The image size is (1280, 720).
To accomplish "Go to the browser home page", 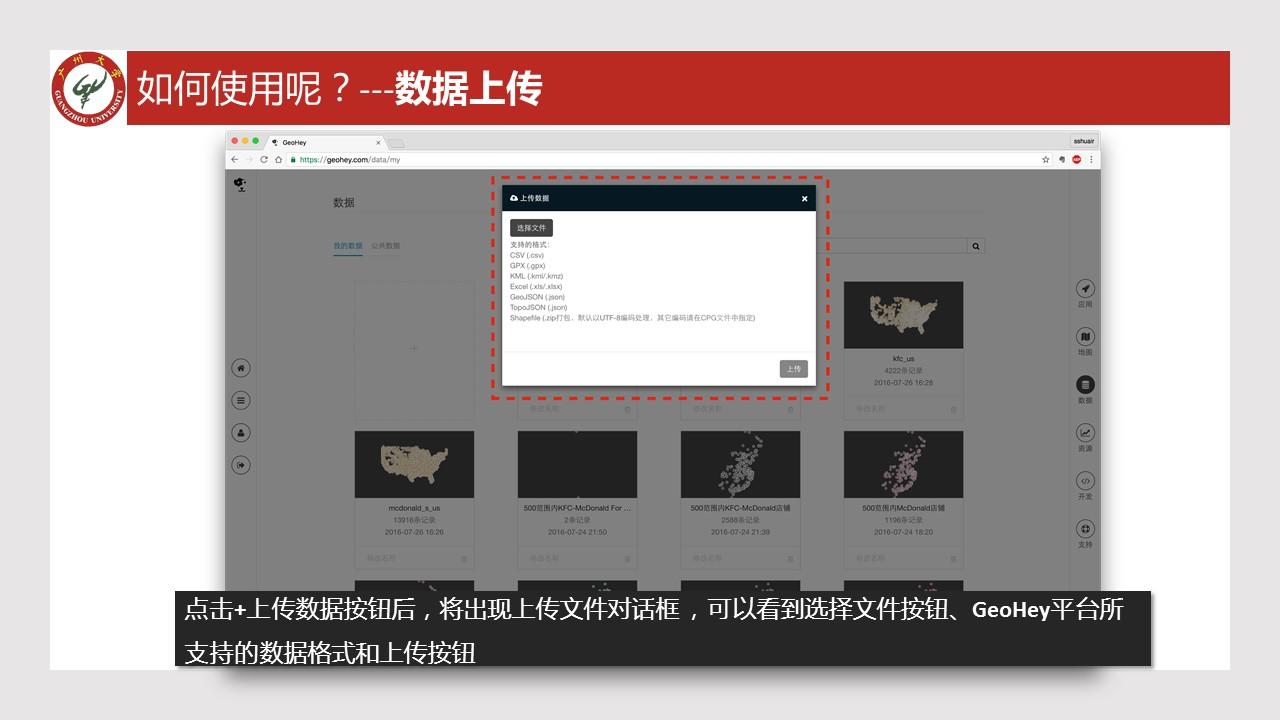I will point(278,159).
